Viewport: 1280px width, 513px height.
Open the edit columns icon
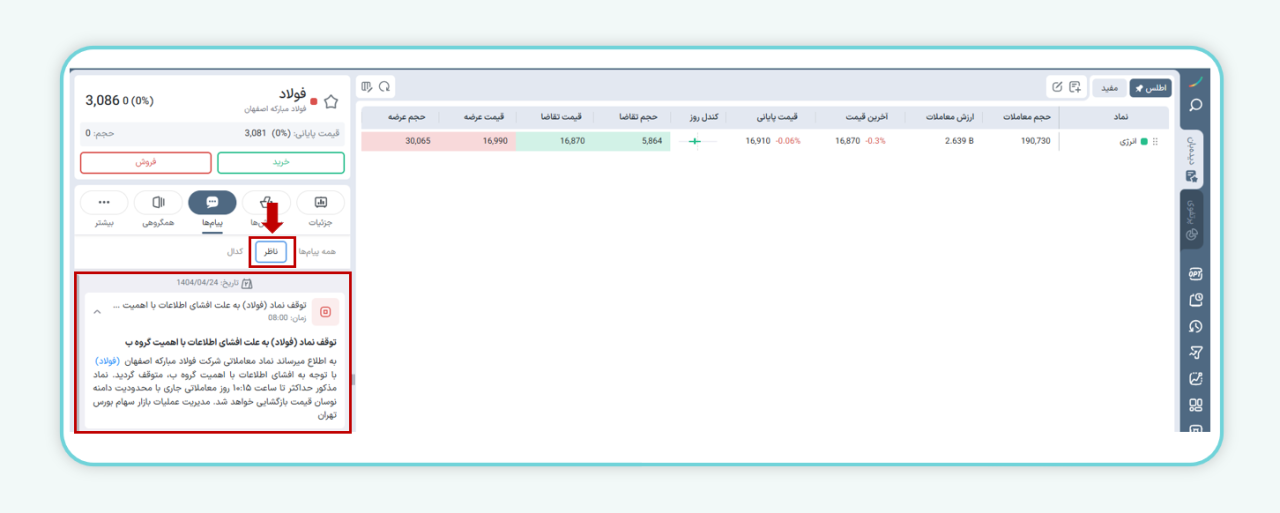click(x=368, y=87)
